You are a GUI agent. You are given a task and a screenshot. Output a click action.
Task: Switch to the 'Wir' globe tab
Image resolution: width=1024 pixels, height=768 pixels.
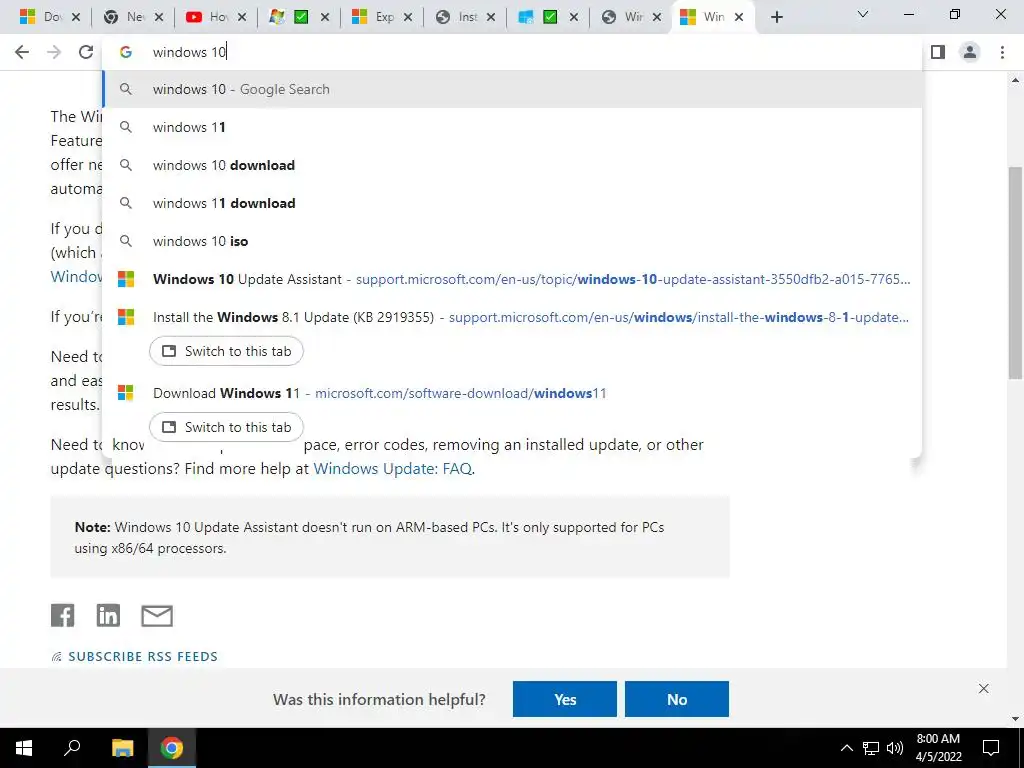tap(622, 18)
